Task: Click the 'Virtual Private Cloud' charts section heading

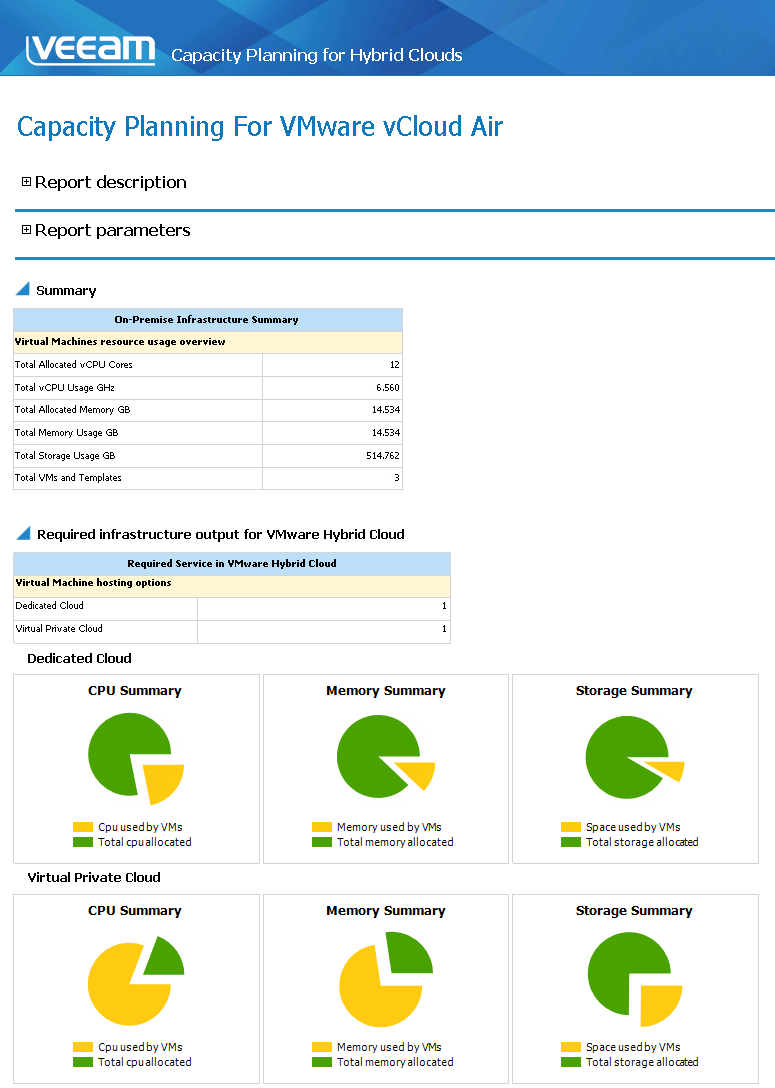Action: [94, 878]
